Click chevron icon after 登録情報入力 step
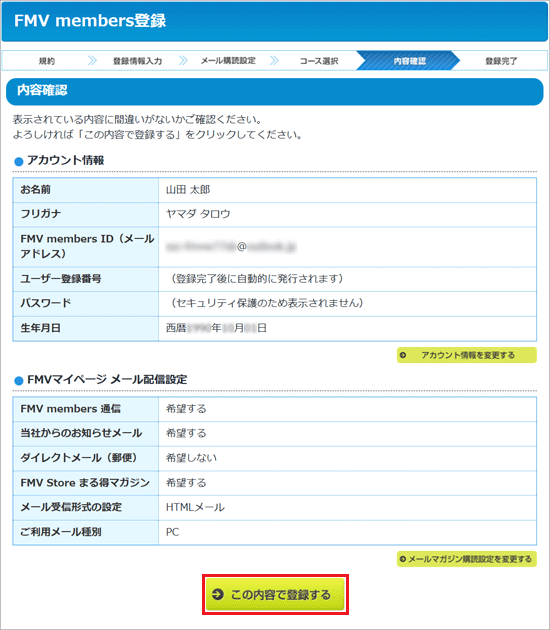The image size is (550, 630). (183, 61)
